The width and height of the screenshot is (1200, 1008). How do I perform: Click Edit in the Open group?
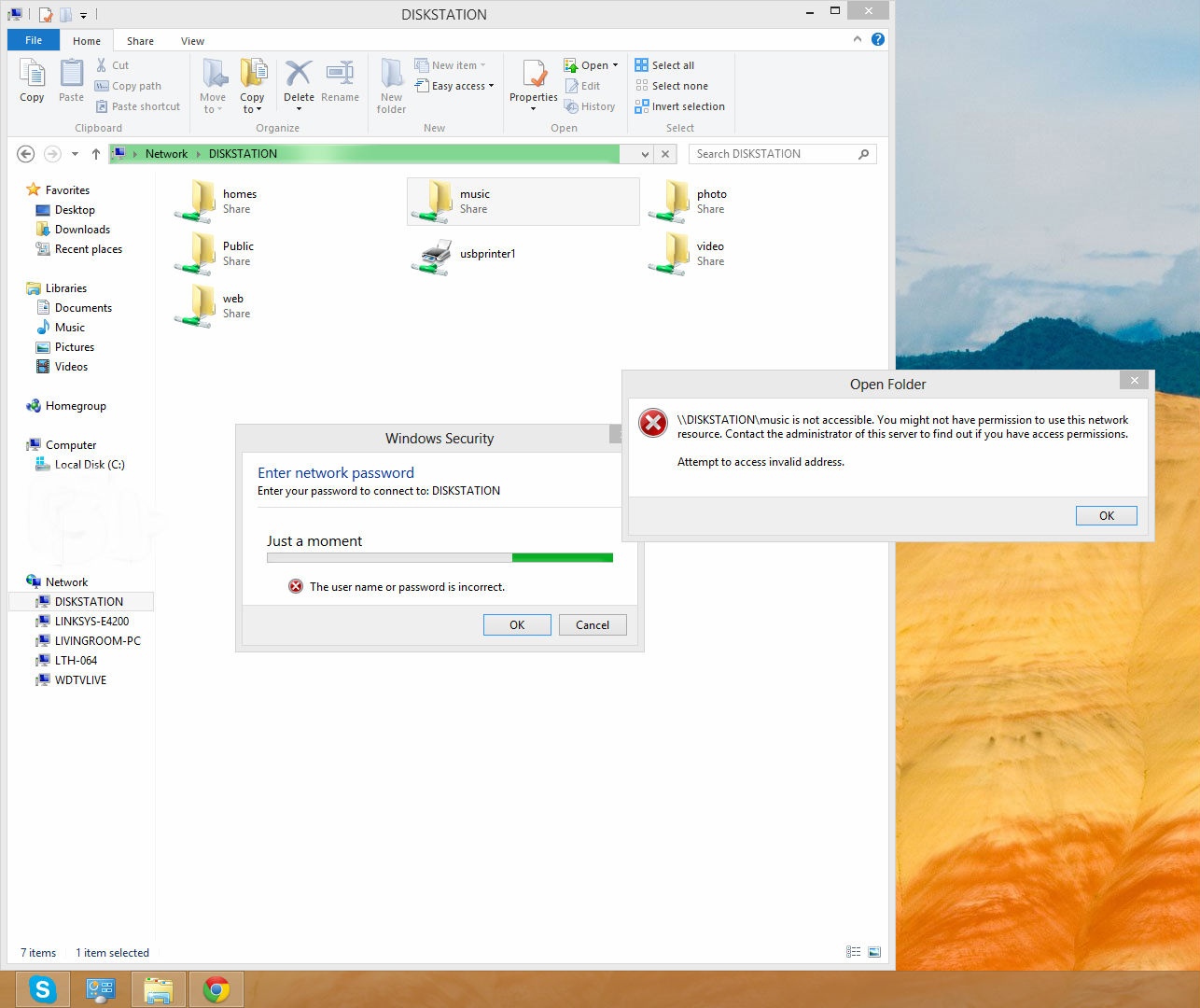point(582,86)
